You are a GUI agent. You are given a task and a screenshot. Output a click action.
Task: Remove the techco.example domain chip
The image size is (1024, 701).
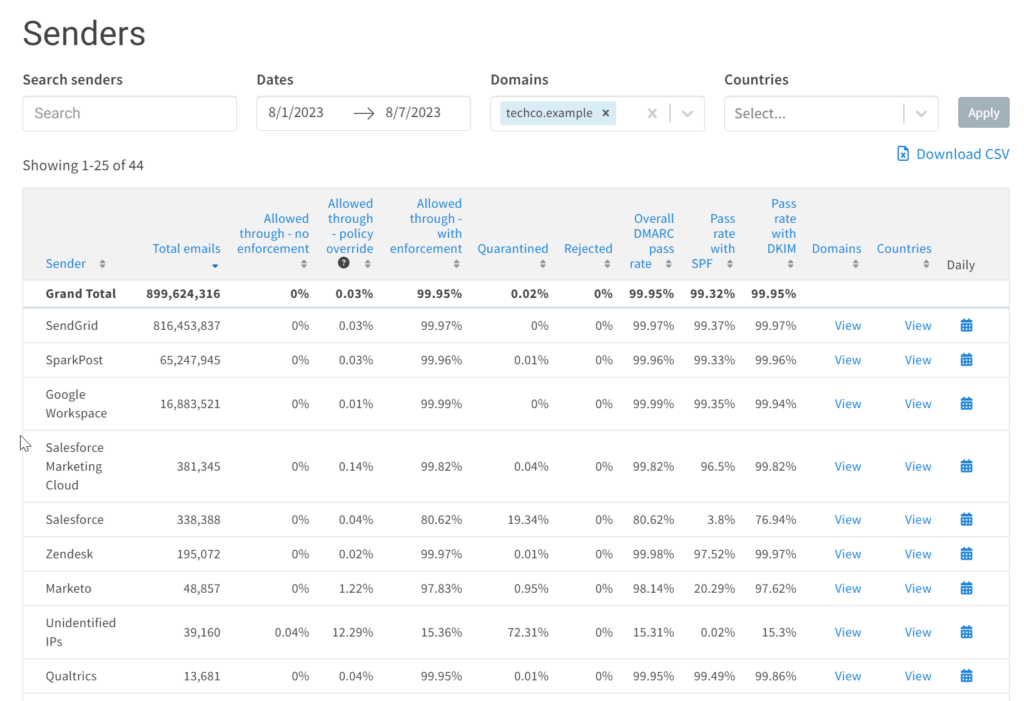[606, 113]
